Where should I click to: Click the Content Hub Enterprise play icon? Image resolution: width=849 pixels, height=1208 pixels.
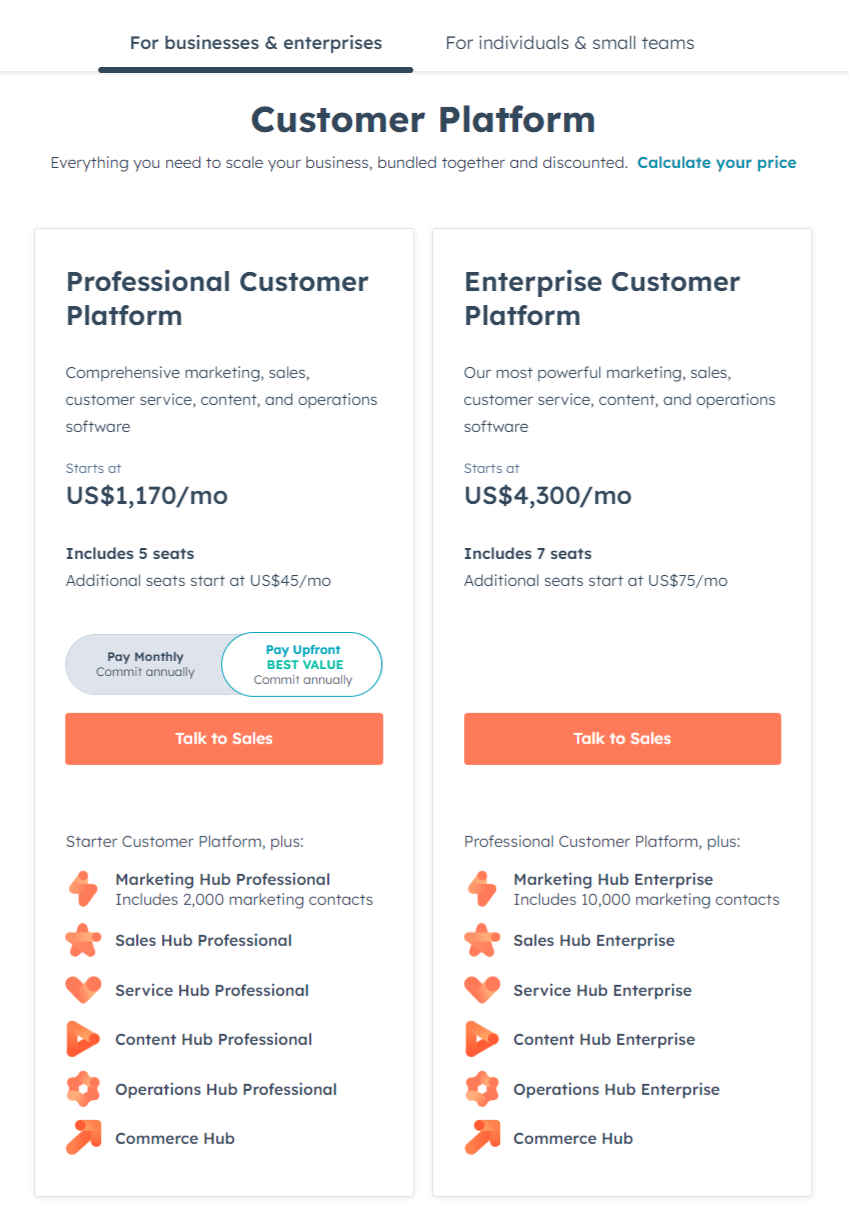pos(482,1039)
